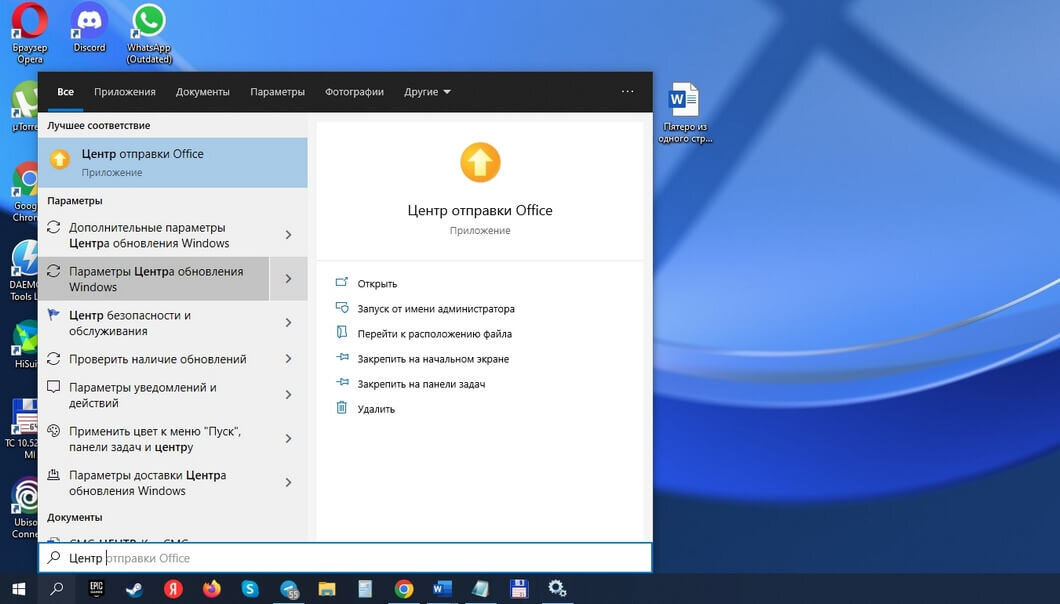Switch to the Приложения search tab

pyautogui.click(x=125, y=92)
